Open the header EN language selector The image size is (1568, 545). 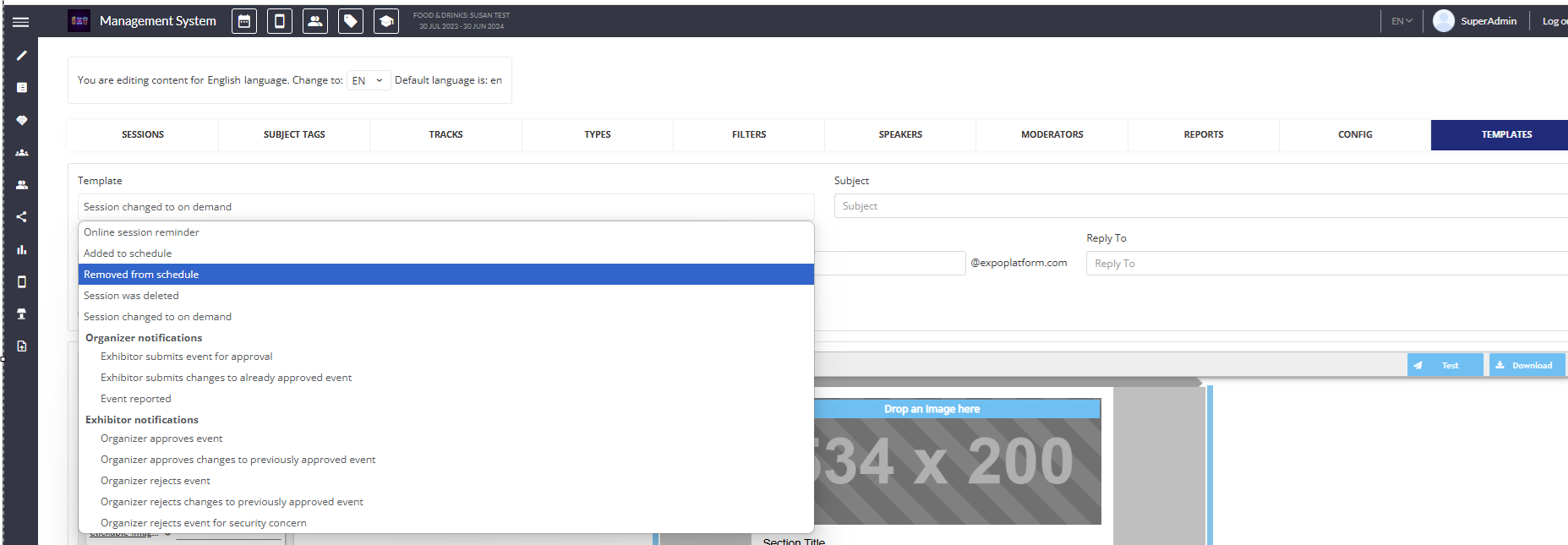tap(1401, 21)
